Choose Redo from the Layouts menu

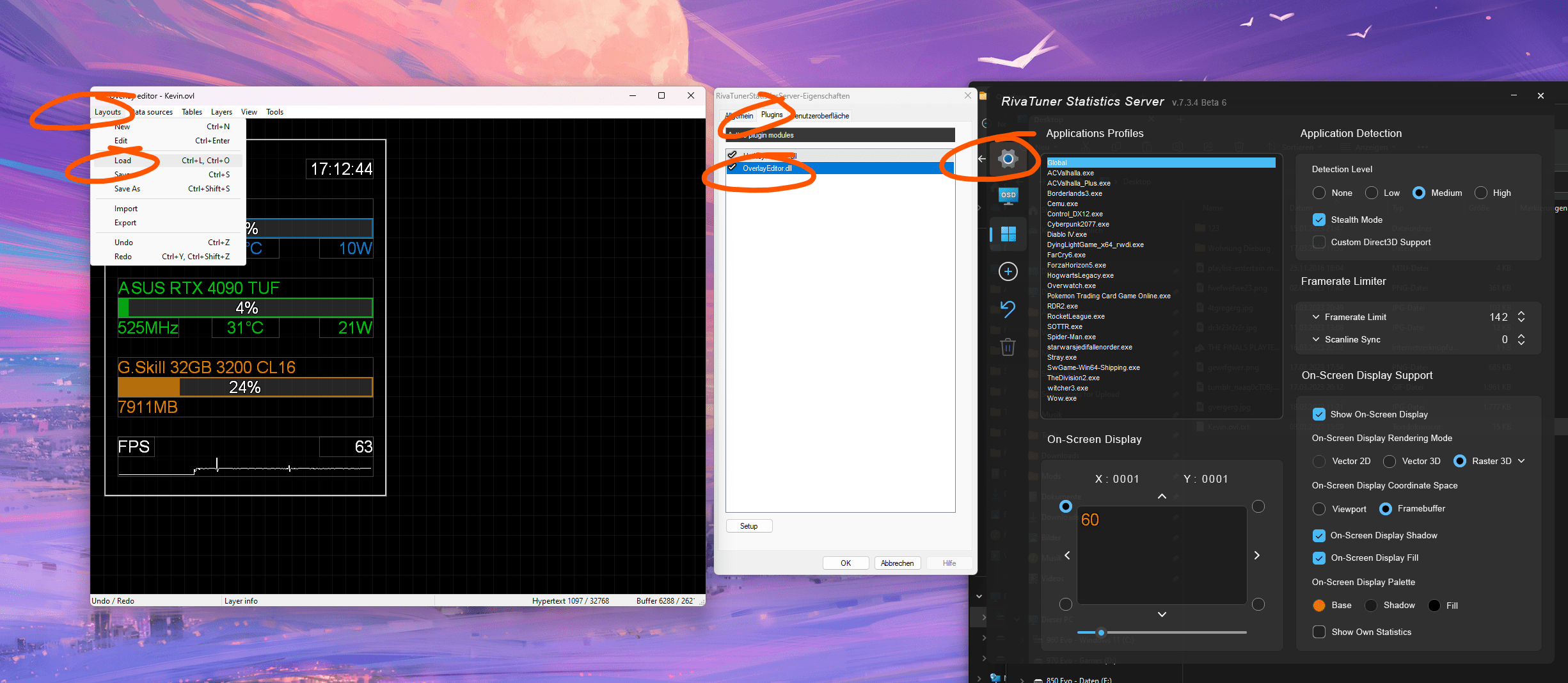[168, 257]
